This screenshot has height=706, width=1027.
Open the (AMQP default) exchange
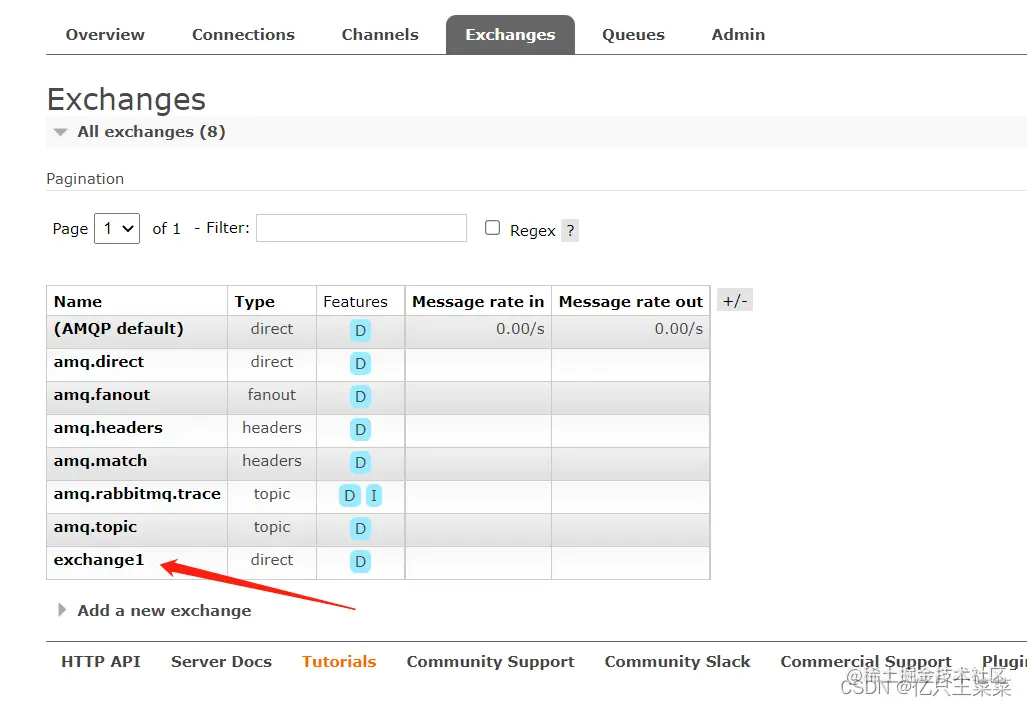[119, 329]
